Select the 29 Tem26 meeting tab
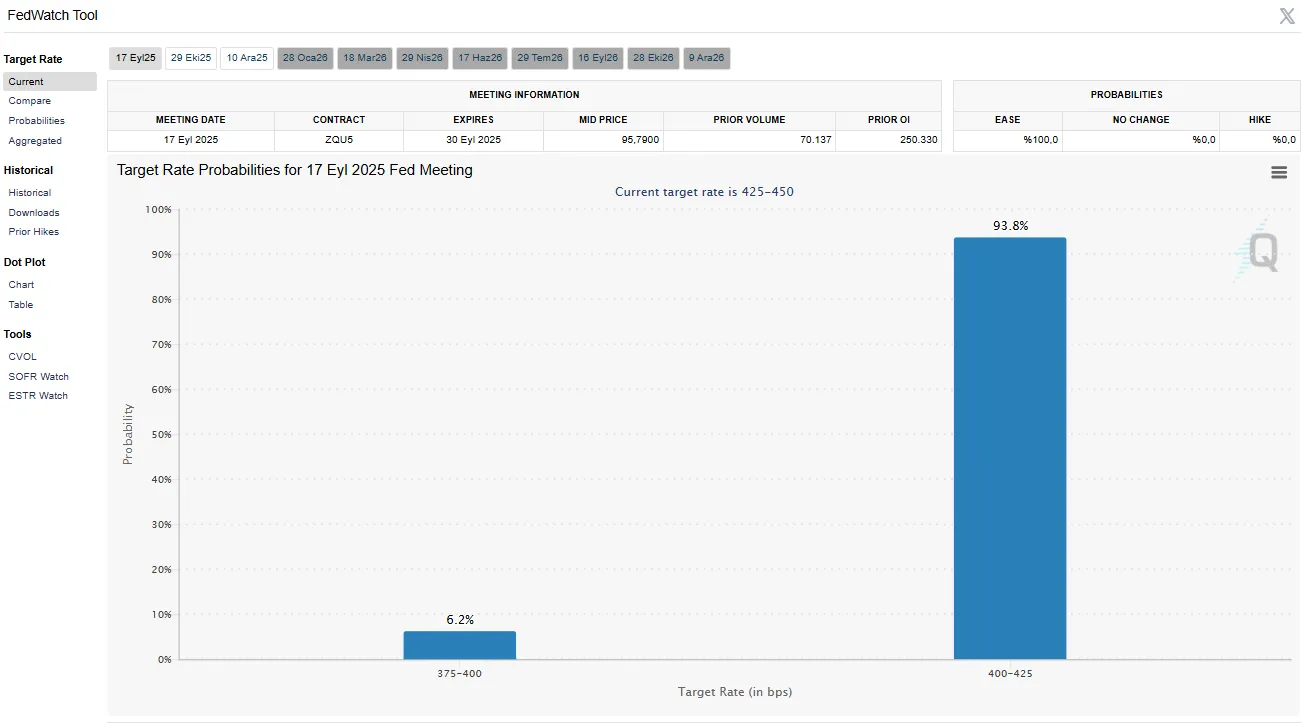 (x=540, y=58)
